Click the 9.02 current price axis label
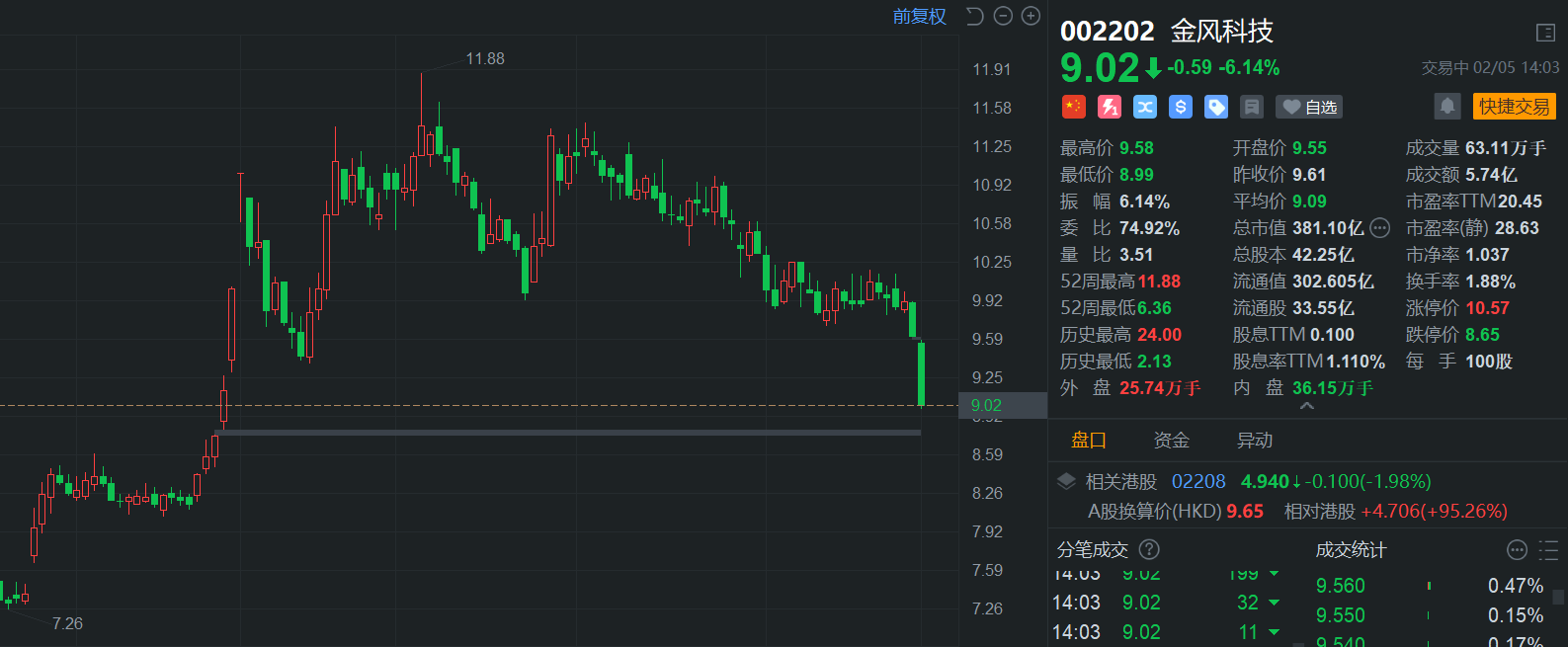The width and height of the screenshot is (1568, 647). pos(1002,405)
